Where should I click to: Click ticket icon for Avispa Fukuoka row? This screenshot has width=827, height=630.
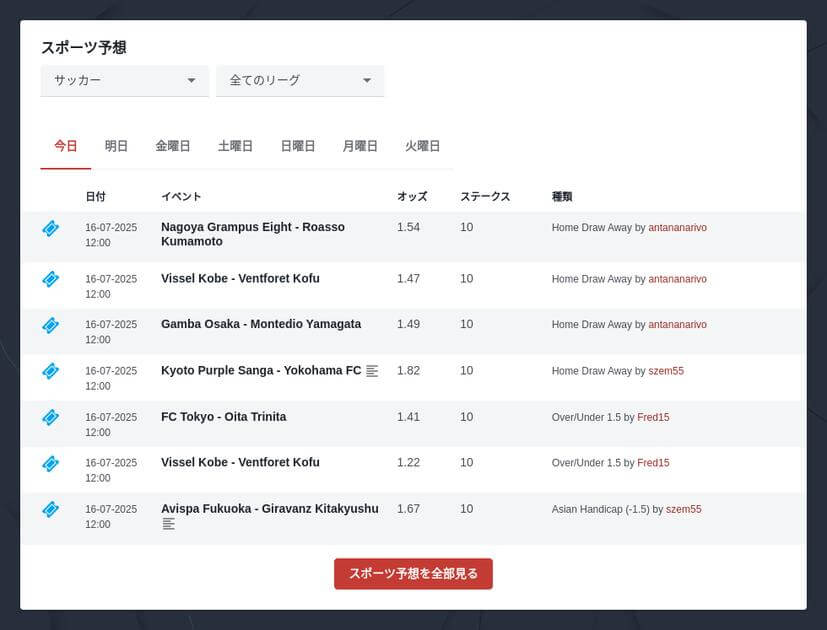tap(51, 509)
